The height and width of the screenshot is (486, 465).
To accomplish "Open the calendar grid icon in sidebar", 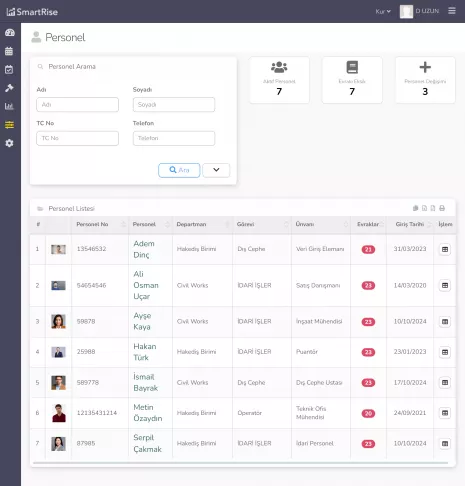I will click(9, 51).
